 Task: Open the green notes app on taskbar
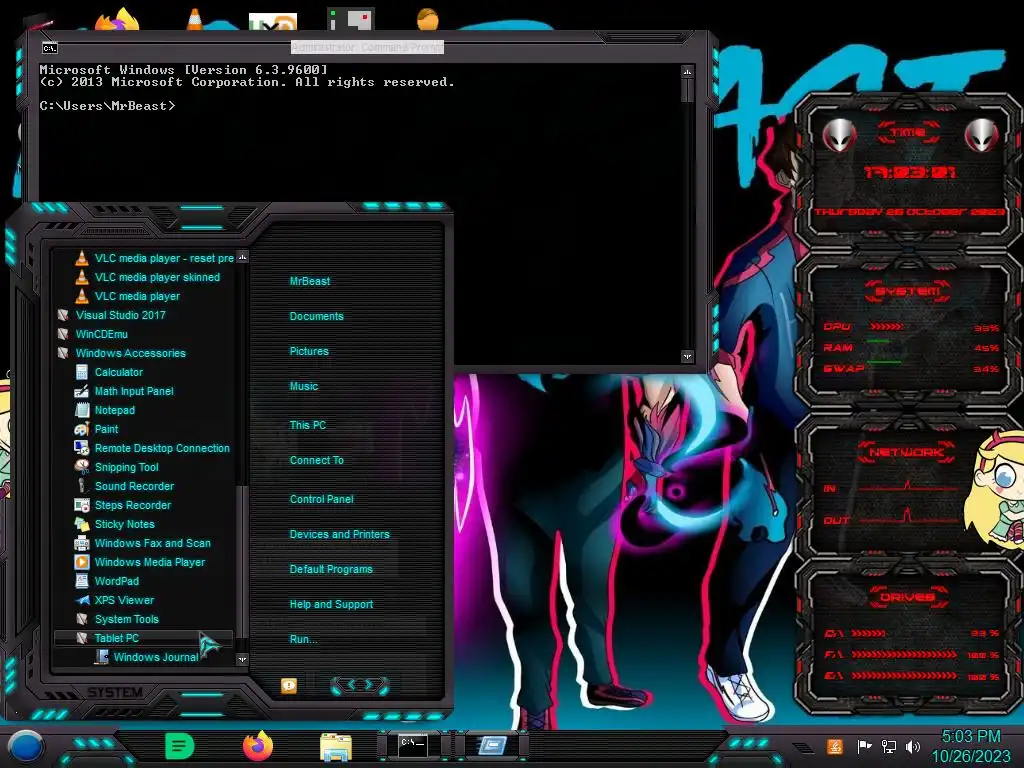(180, 746)
